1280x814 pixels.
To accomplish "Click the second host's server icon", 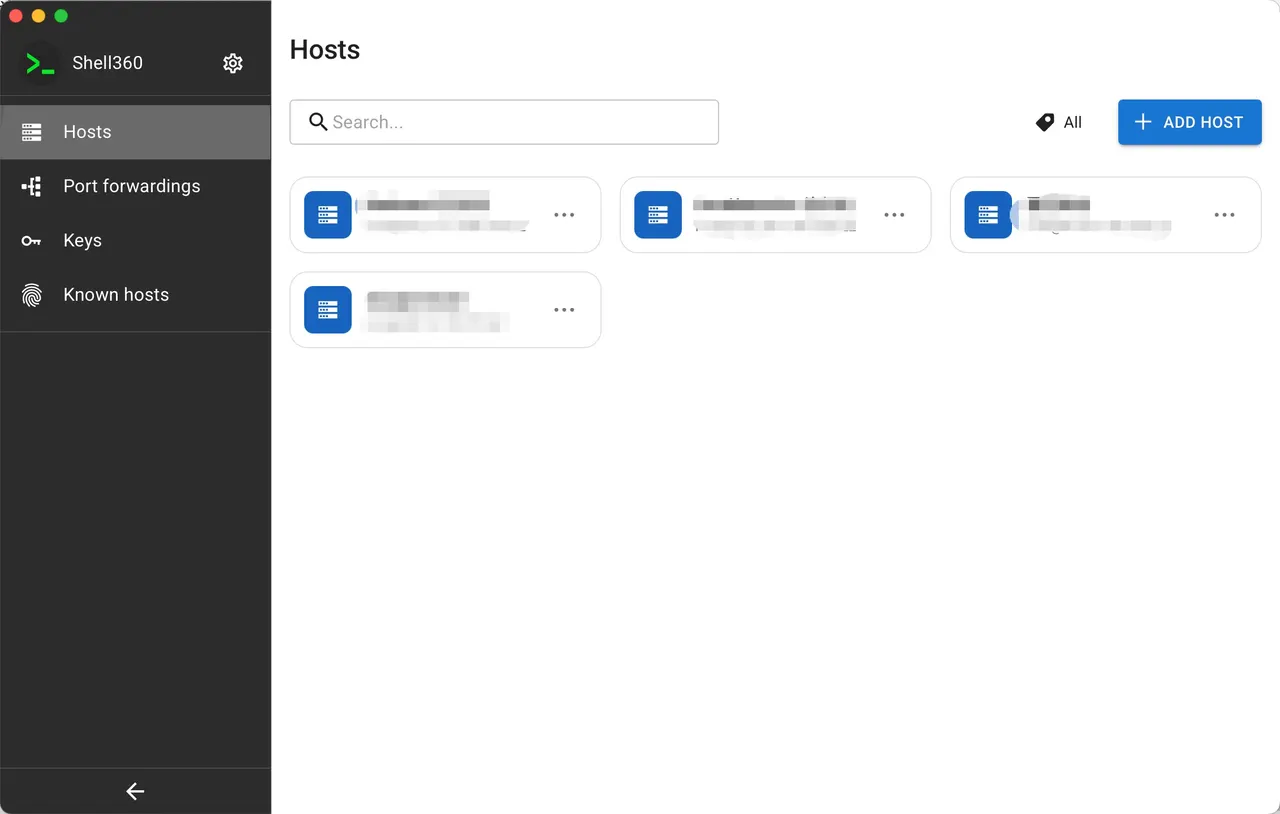I will click(x=658, y=215).
